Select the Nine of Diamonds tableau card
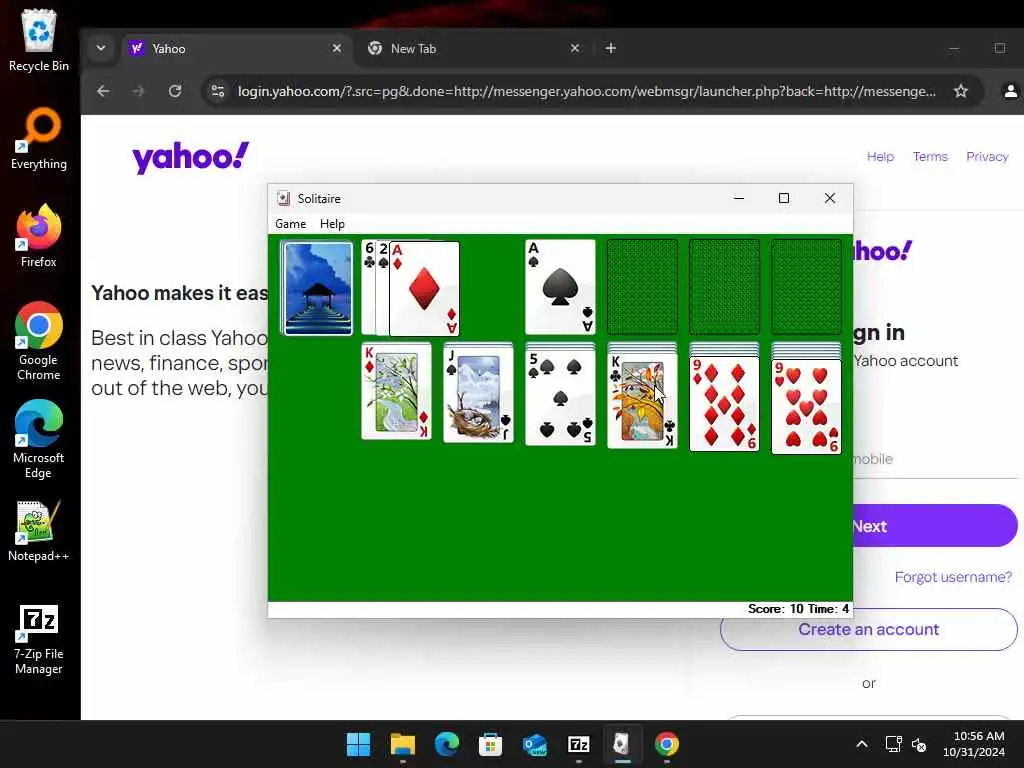Image resolution: width=1024 pixels, height=768 pixels. pyautogui.click(x=724, y=404)
